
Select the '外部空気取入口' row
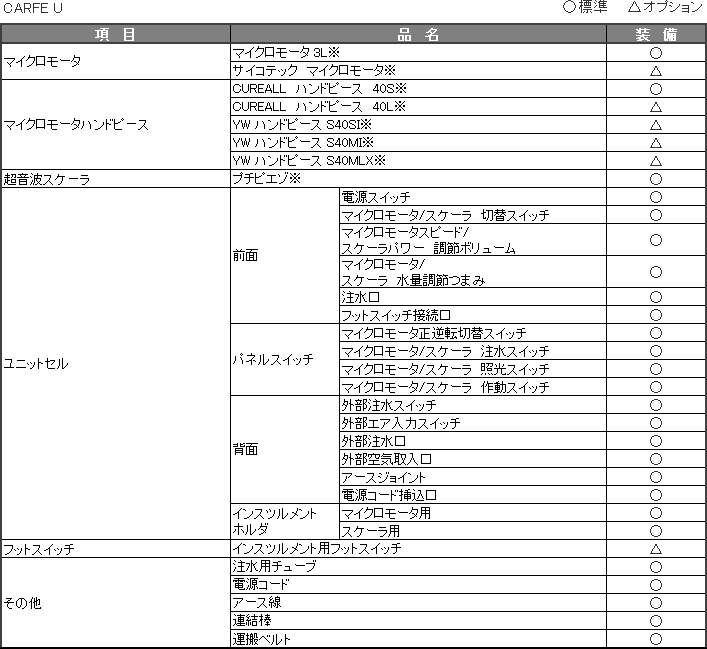pyautogui.click(x=473, y=459)
